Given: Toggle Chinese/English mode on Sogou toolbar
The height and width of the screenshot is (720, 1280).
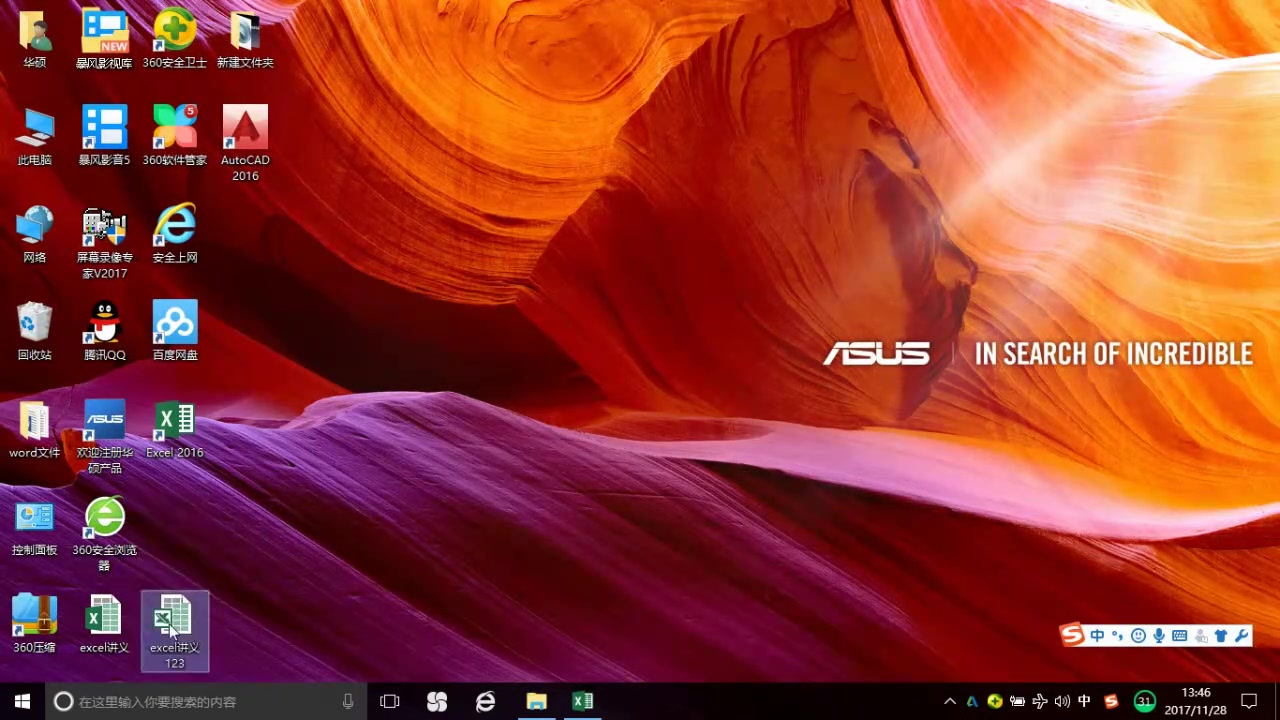Looking at the screenshot, I should click(1097, 636).
